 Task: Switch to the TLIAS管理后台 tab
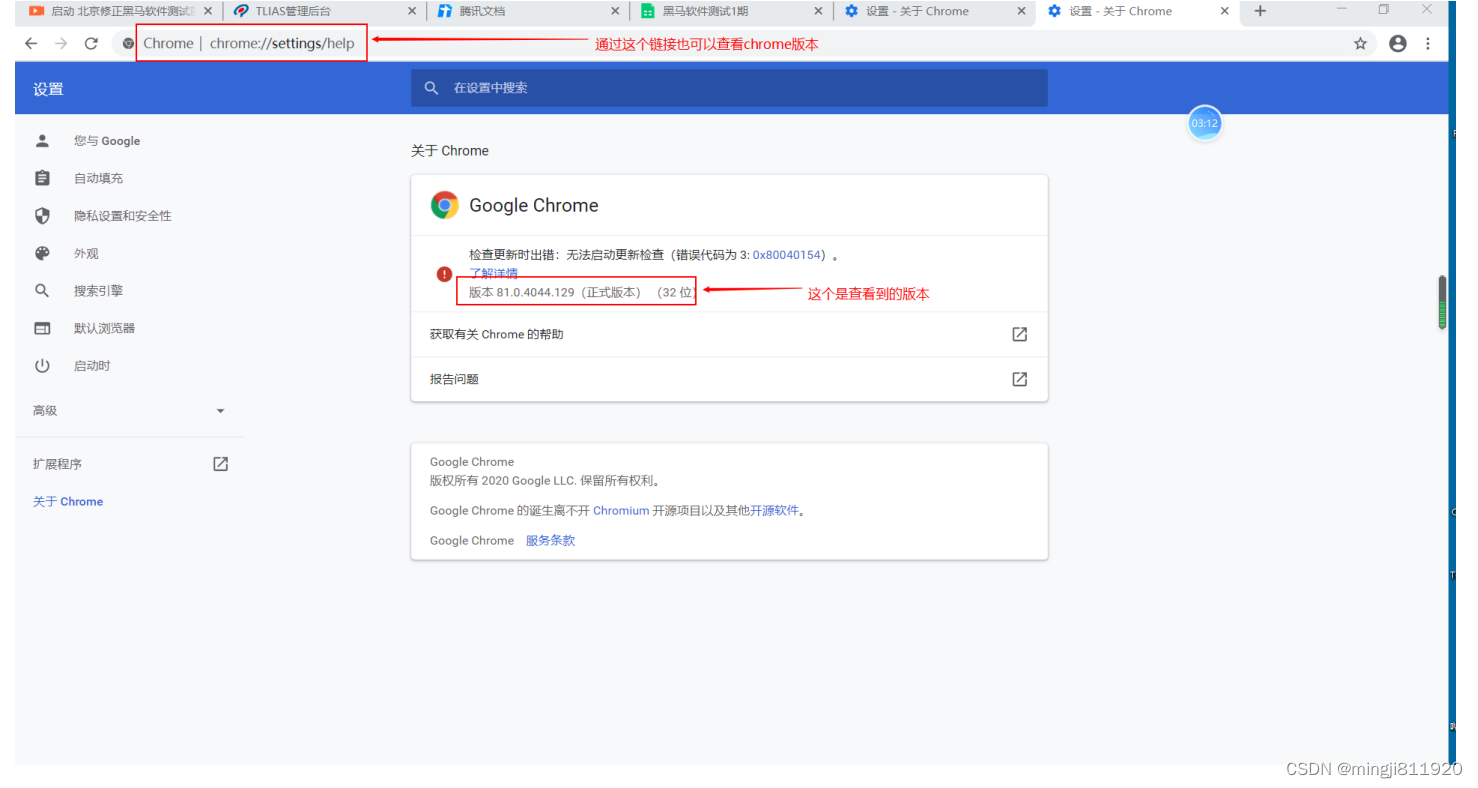(324, 11)
